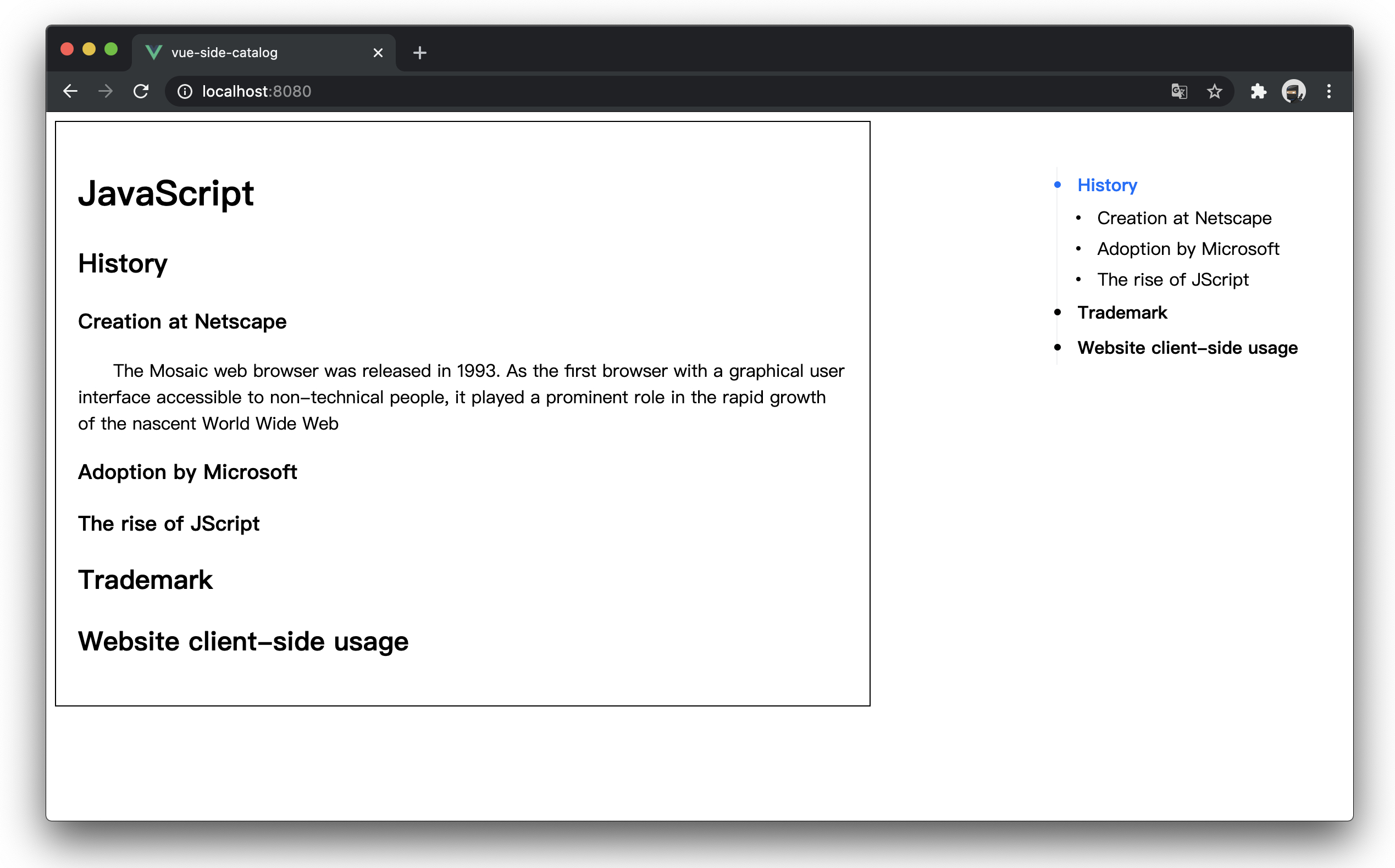The image size is (1395, 868).
Task: Jump to Trademark in catalog
Action: (x=1122, y=313)
